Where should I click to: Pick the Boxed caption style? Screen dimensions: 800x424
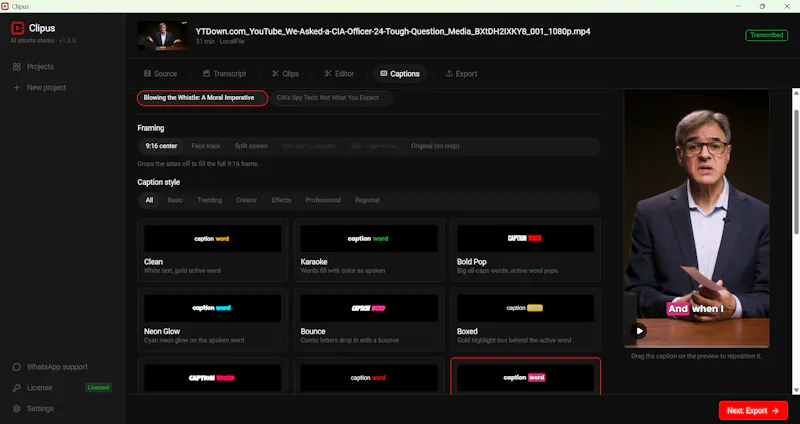point(526,319)
